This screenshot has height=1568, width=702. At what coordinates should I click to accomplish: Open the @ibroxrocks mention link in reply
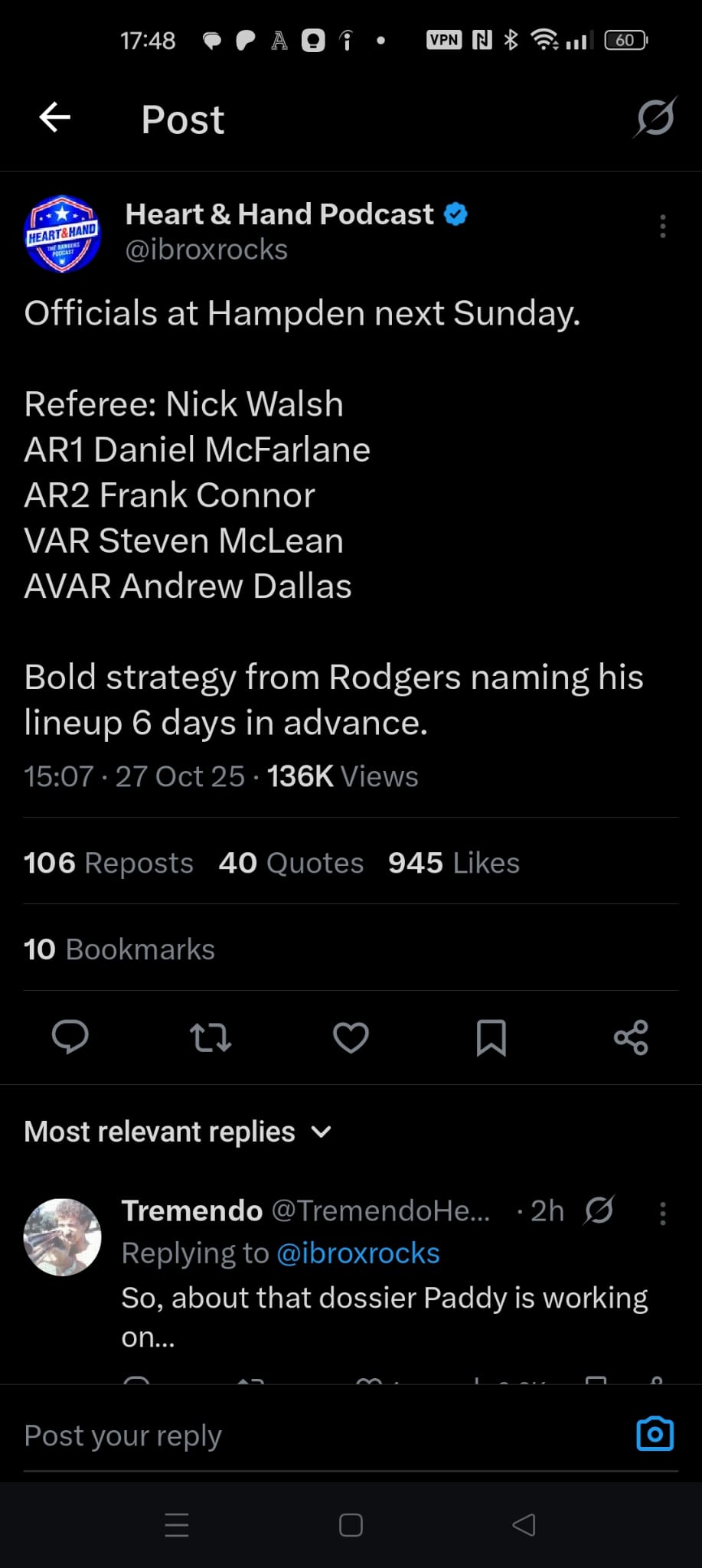point(358,1253)
